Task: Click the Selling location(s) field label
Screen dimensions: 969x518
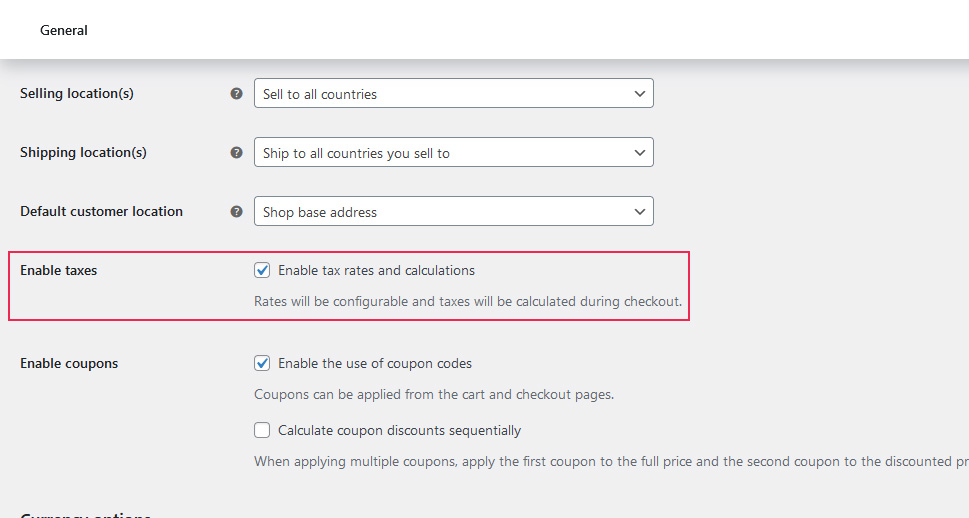Action: tap(77, 94)
